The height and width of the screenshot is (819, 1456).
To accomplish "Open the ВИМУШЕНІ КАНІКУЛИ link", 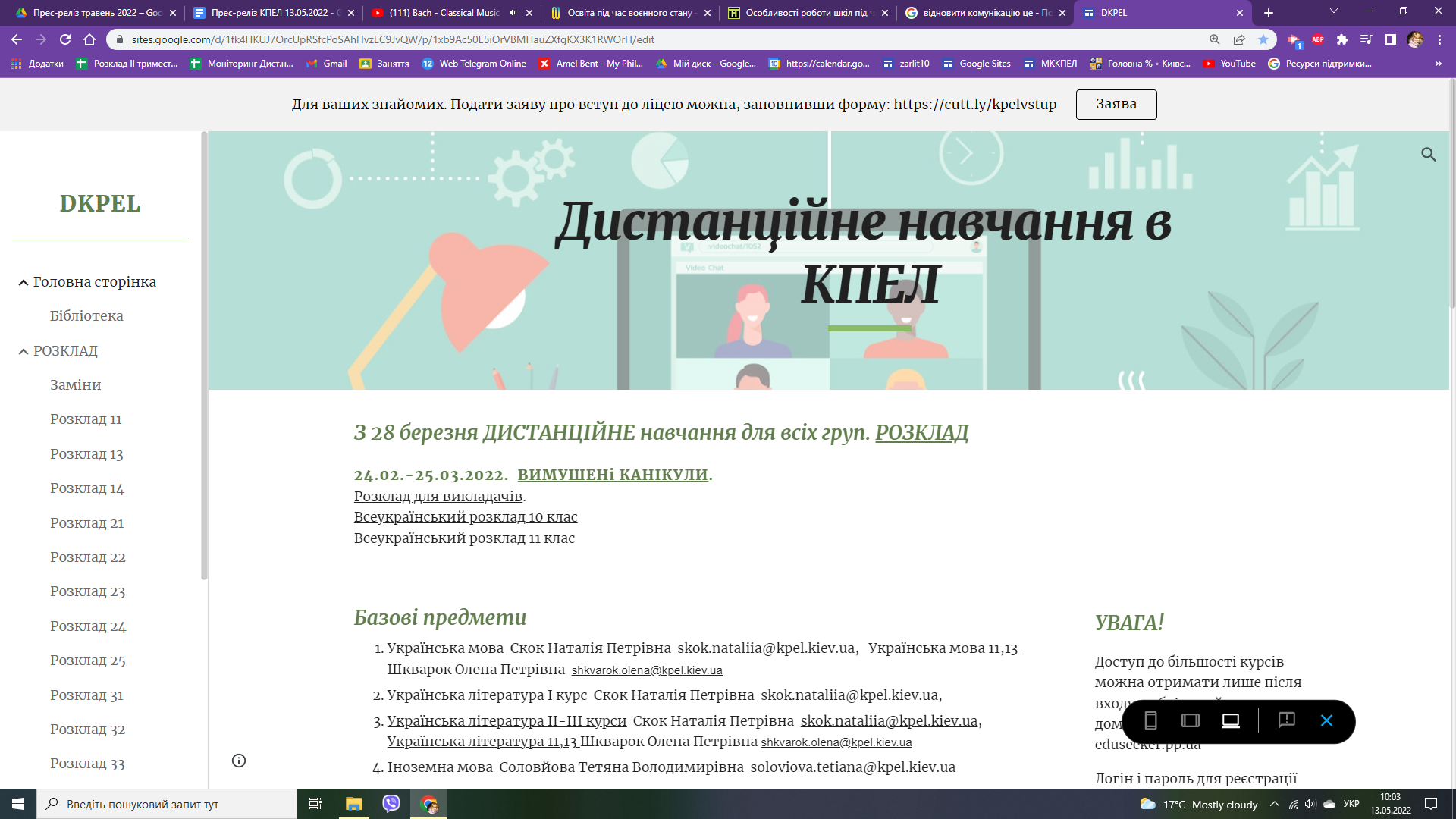I will 613,475.
